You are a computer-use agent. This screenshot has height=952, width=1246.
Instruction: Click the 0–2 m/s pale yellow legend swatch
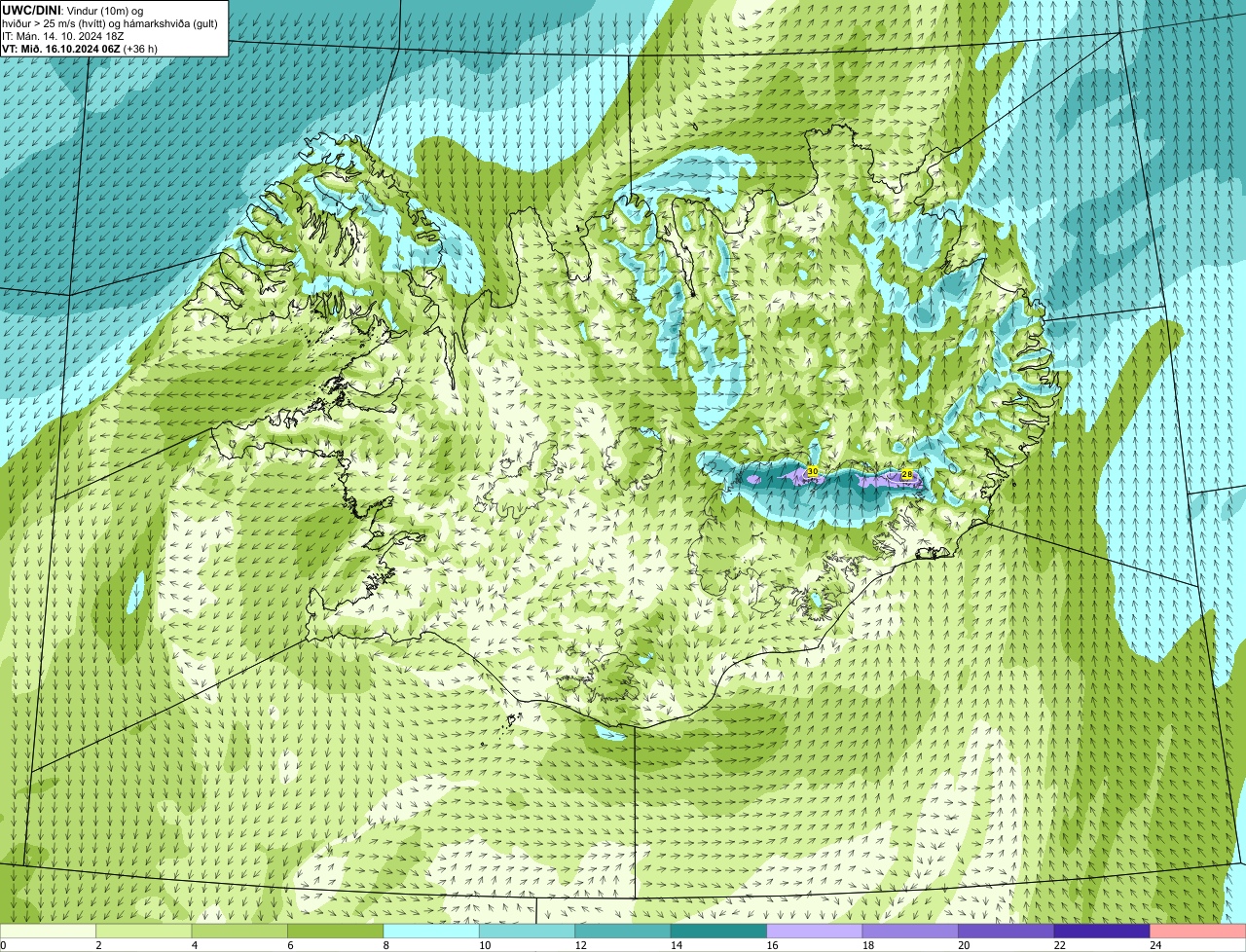(48, 931)
